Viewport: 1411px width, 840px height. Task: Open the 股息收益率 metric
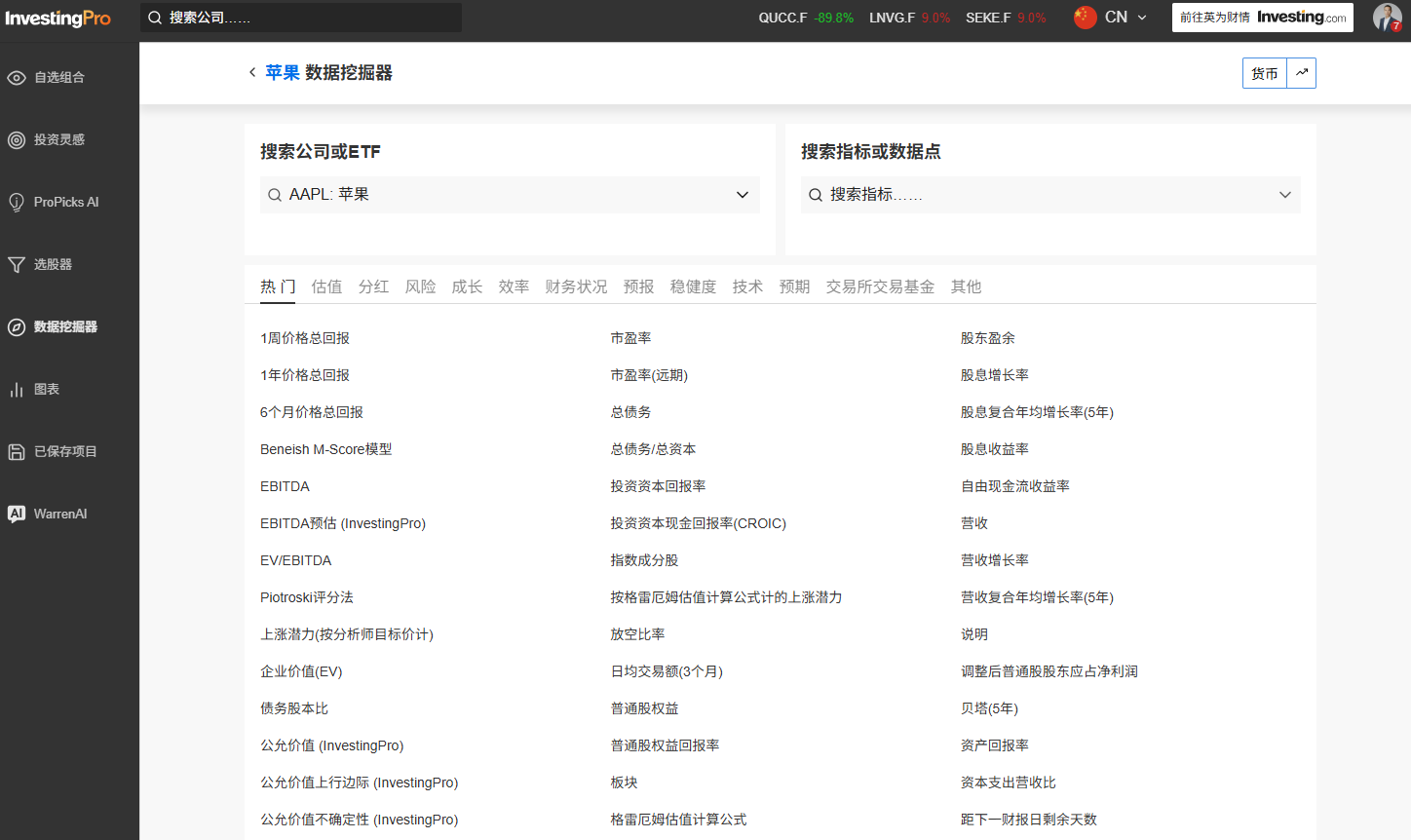pyautogui.click(x=994, y=449)
